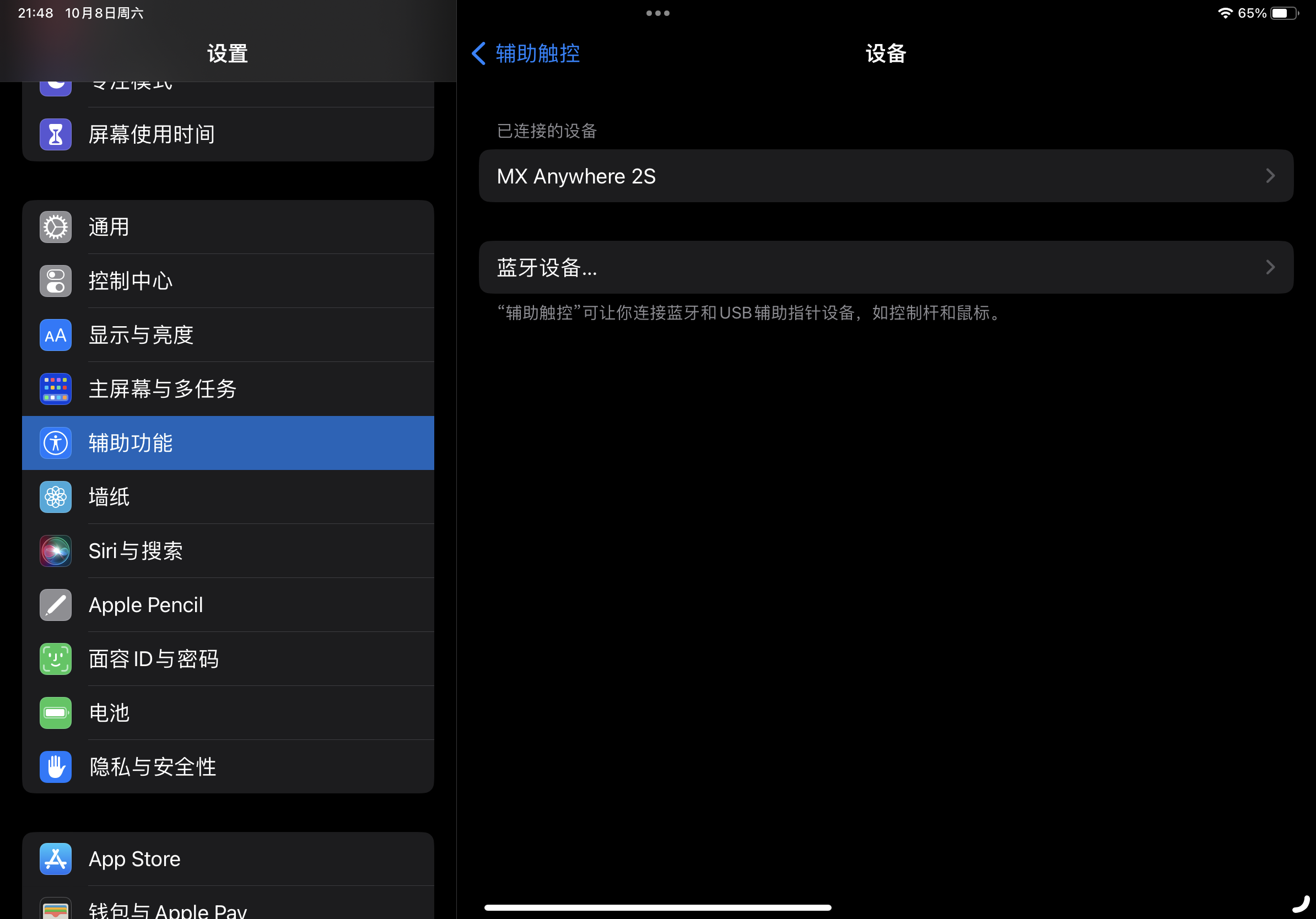Viewport: 1316px width, 919px height.
Task: Open 钱包与Apple Pay settings
Action: 228,903
